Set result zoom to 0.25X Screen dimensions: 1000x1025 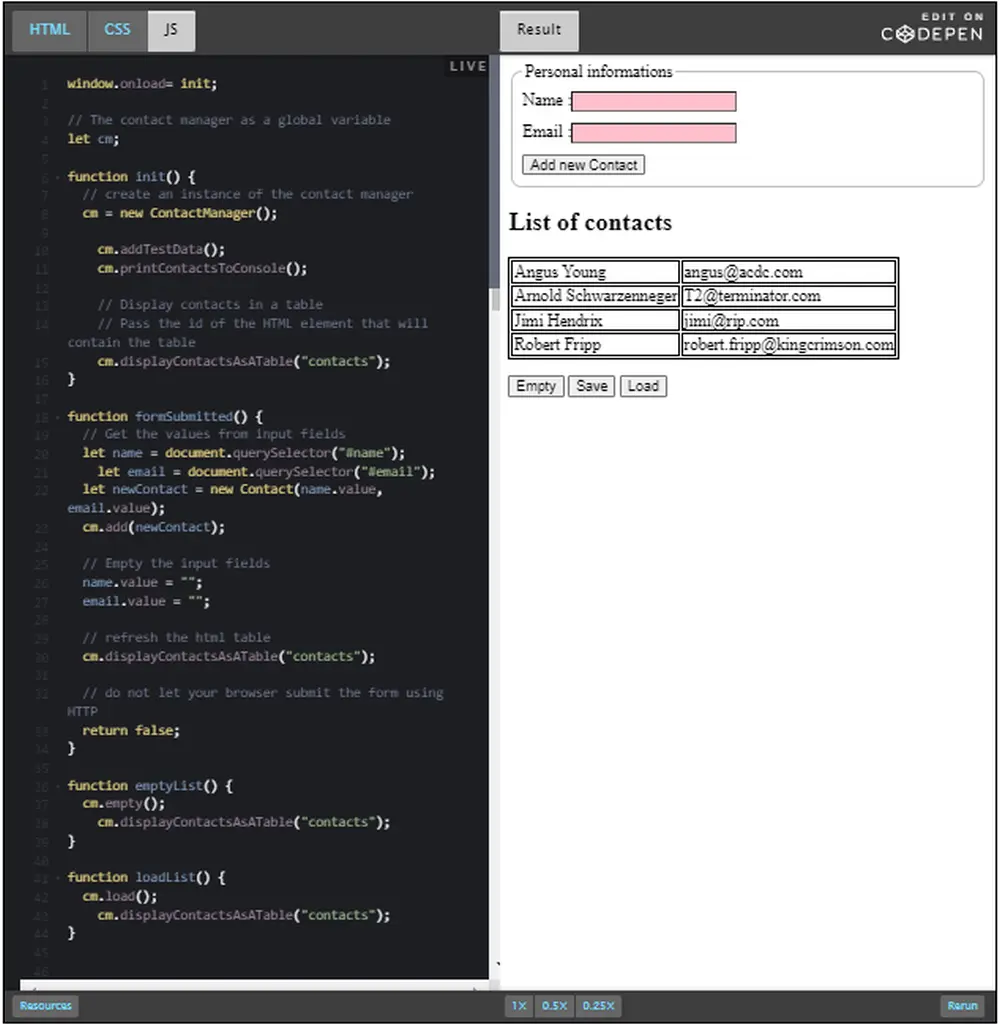pos(598,1005)
